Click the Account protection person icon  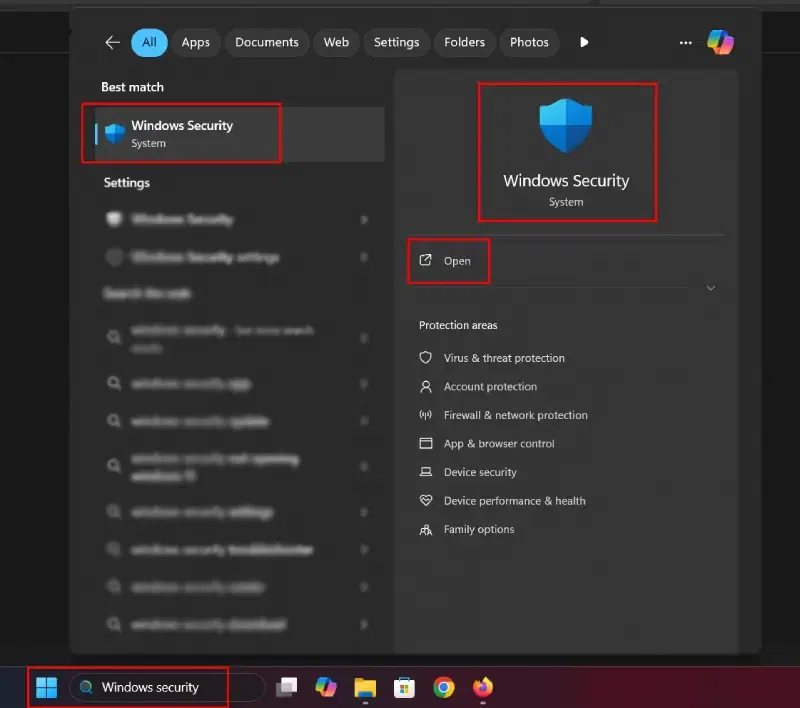426,387
